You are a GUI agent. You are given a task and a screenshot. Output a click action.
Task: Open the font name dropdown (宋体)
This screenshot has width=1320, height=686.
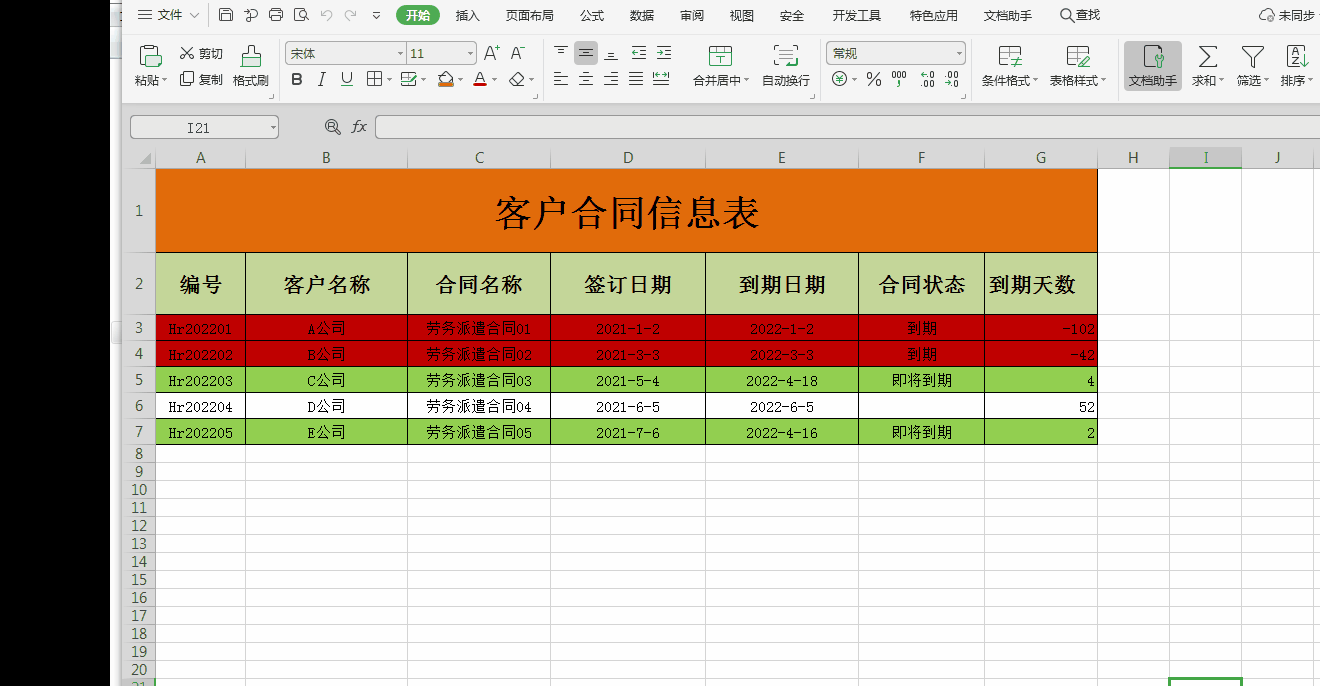point(400,54)
